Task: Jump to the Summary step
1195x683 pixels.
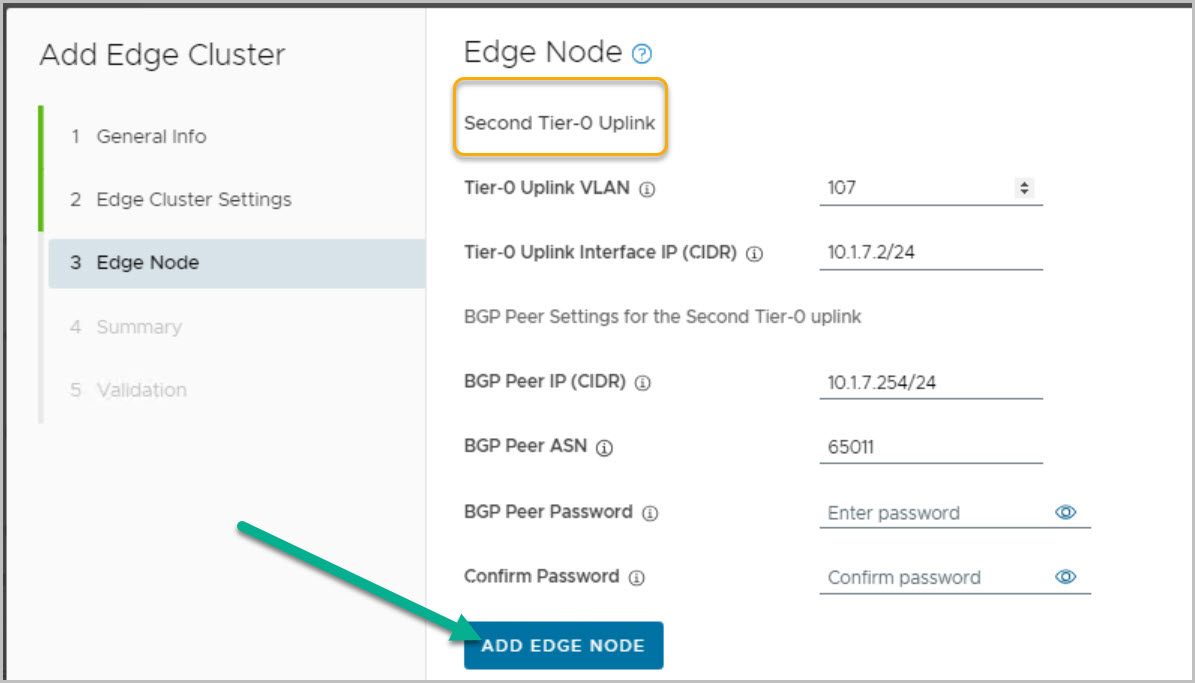Action: [138, 327]
